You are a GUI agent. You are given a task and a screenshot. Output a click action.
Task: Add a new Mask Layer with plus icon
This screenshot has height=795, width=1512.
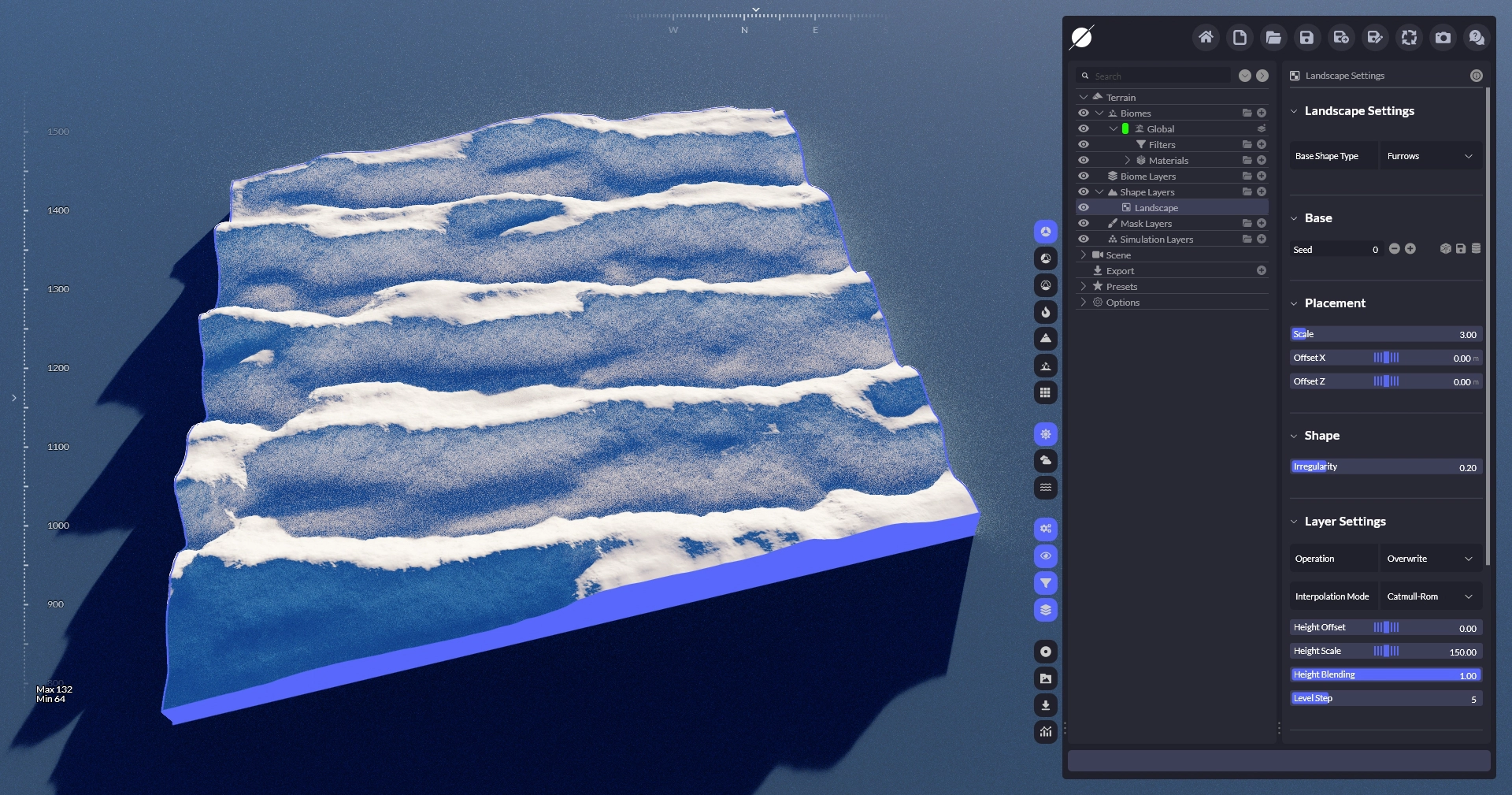(1262, 224)
